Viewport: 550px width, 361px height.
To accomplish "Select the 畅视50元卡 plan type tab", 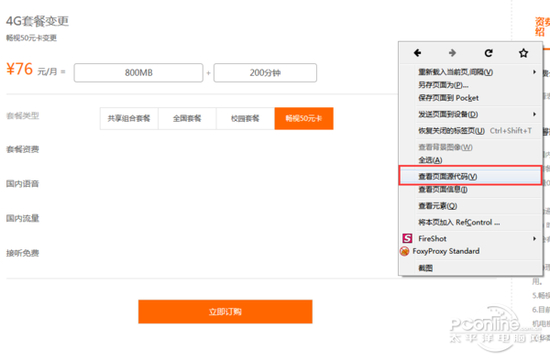I will [x=304, y=119].
